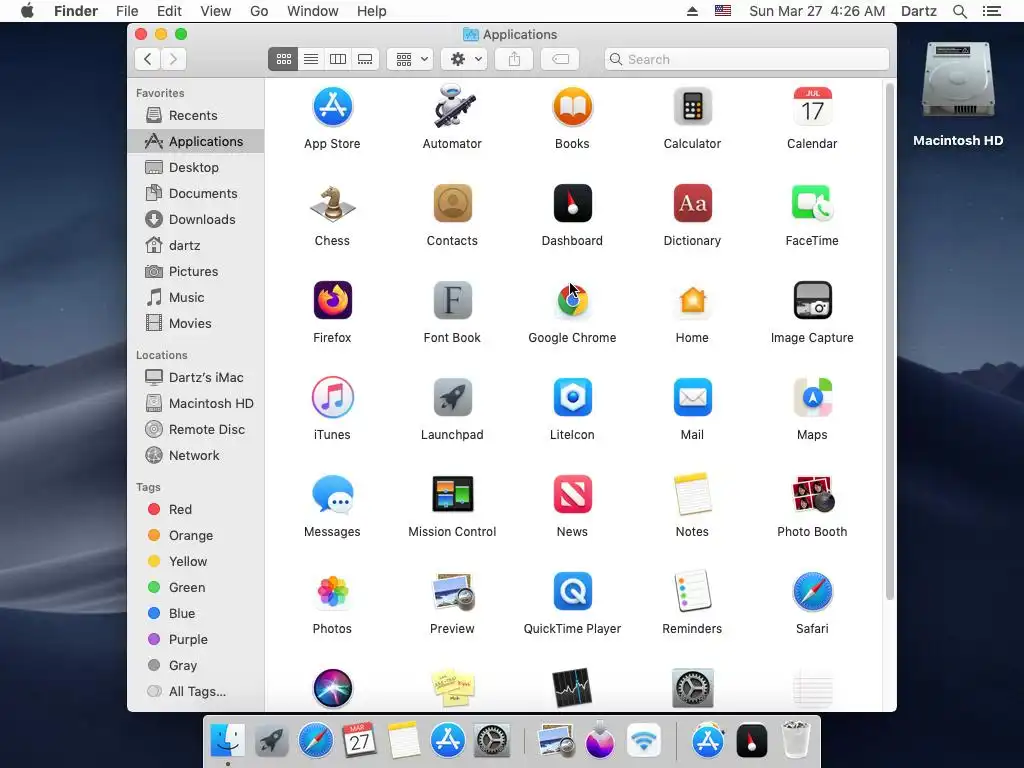Viewport: 1024px width, 768px height.
Task: Click the Launchpad app in Applications folder
Action: pos(452,397)
